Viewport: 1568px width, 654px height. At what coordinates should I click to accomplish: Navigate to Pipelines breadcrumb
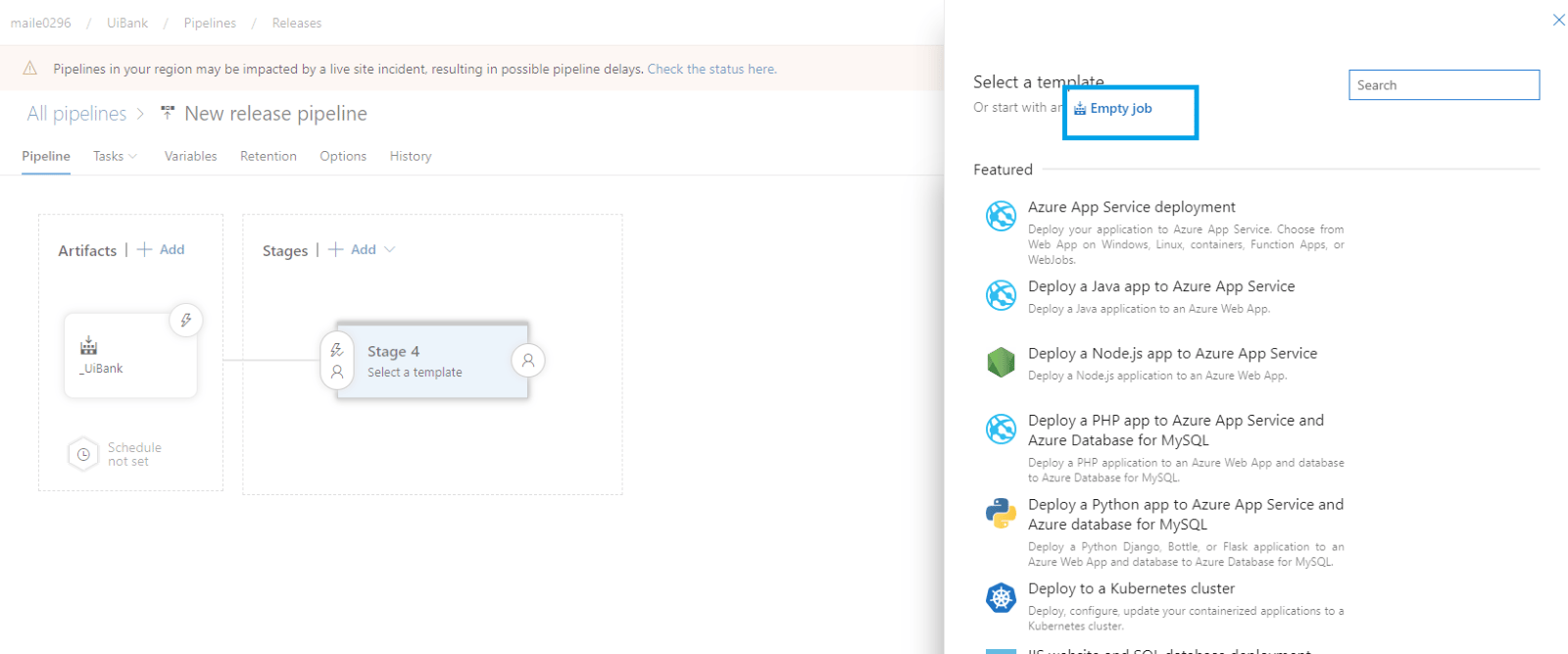pos(210,23)
